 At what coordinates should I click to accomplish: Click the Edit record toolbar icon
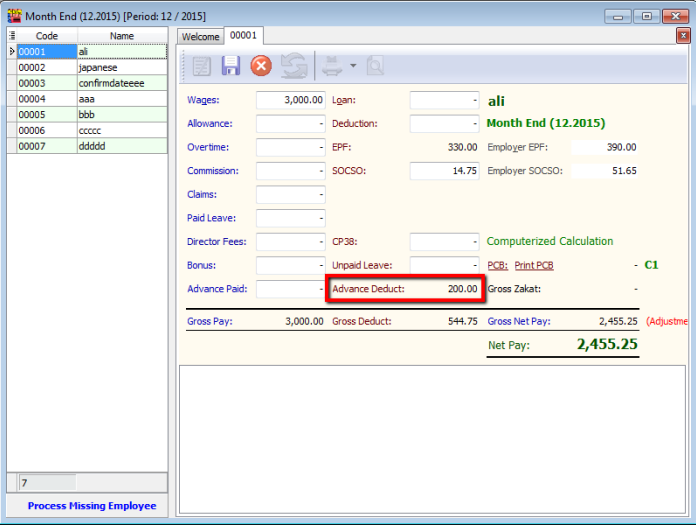202,67
